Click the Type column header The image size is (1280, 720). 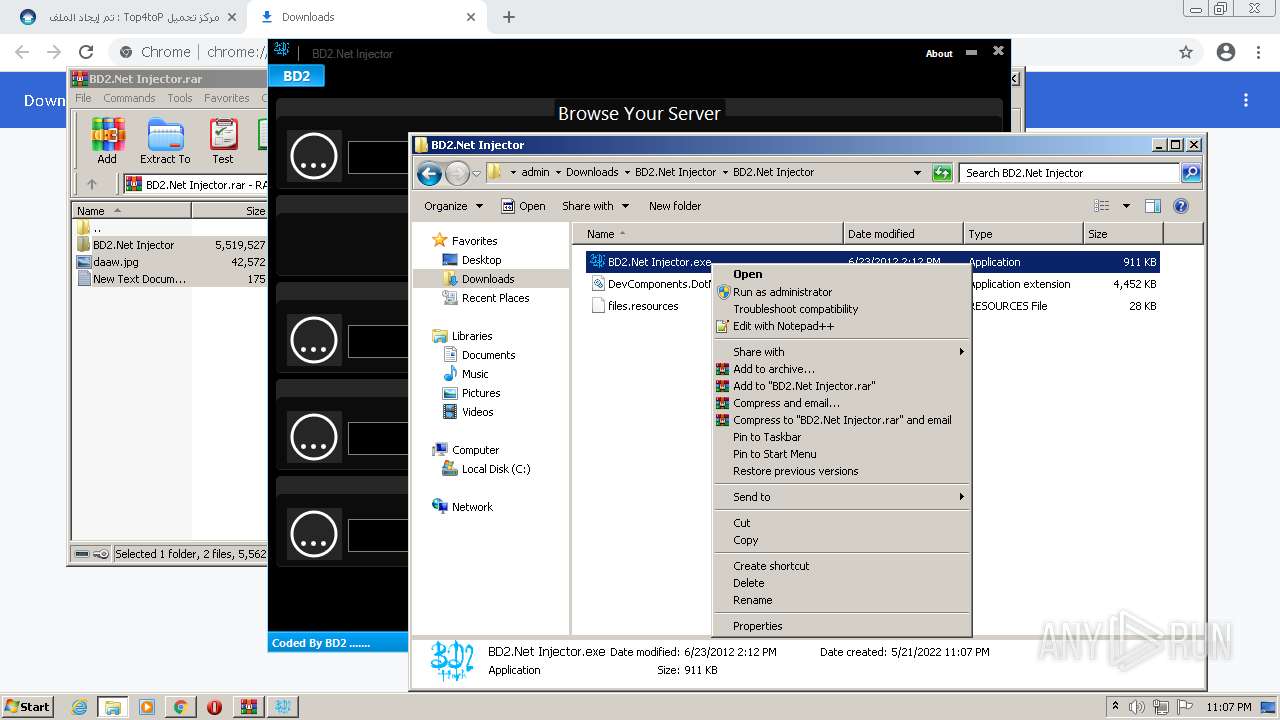tap(1023, 234)
